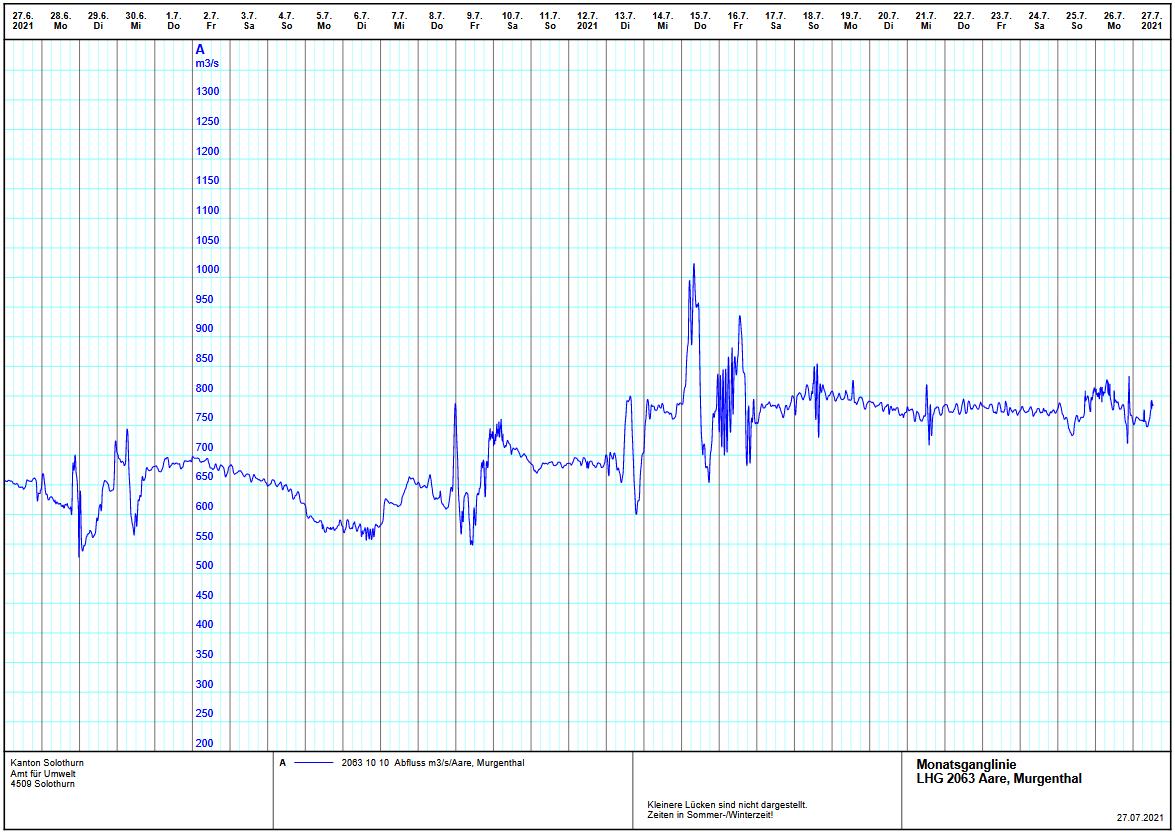This screenshot has height=833, width=1175.
Task: Click the 500 y-axis tick label
Action: click(204, 566)
